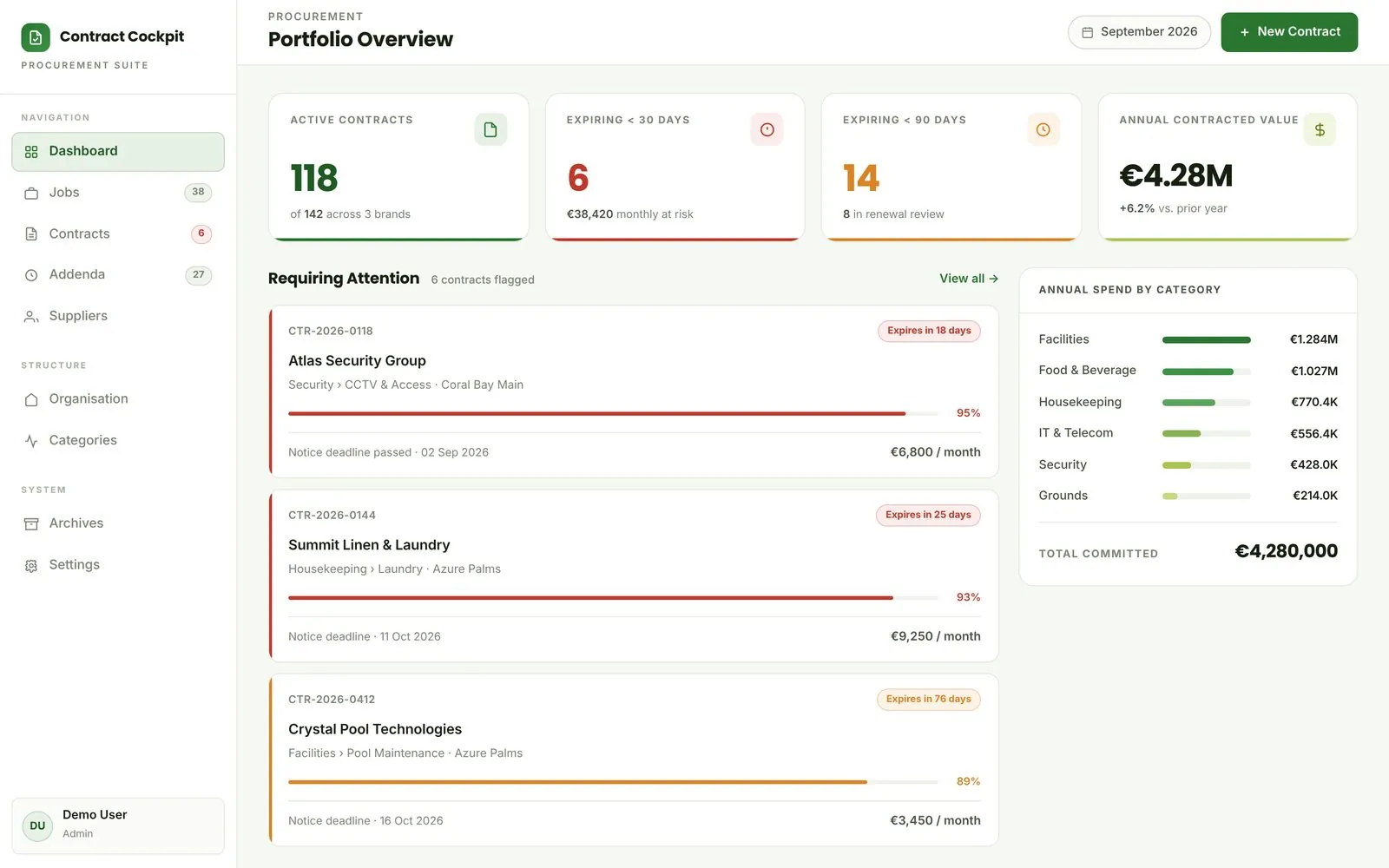Open the September 2026 period picker

coord(1139,32)
